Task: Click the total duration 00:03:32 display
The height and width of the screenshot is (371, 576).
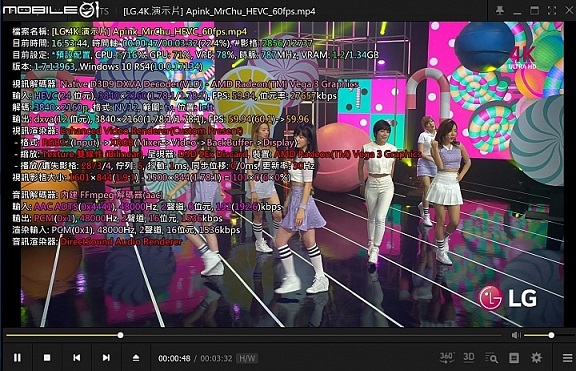Action: click(x=216, y=358)
